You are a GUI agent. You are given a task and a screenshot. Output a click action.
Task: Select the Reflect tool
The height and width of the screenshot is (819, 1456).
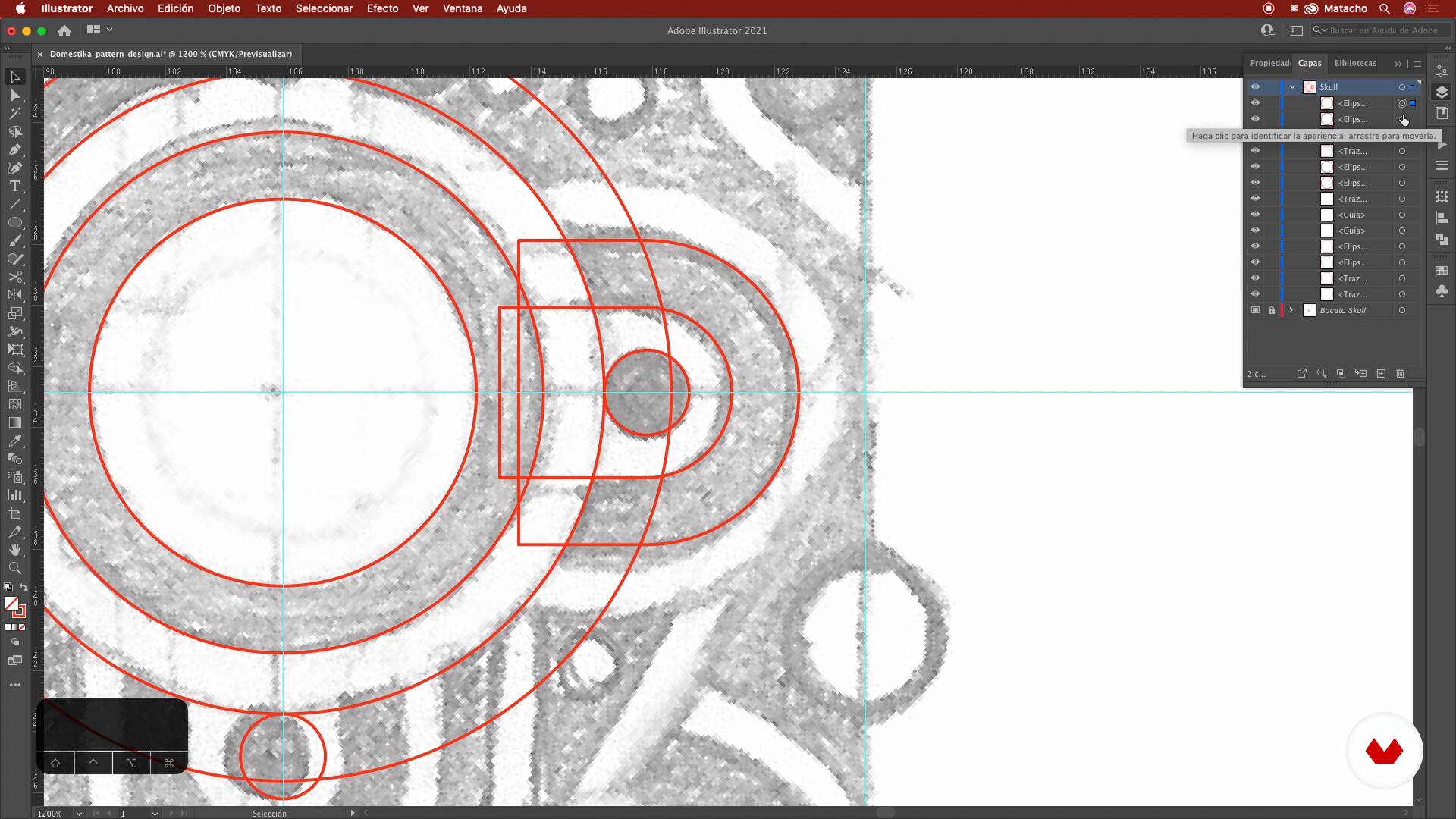(x=14, y=295)
